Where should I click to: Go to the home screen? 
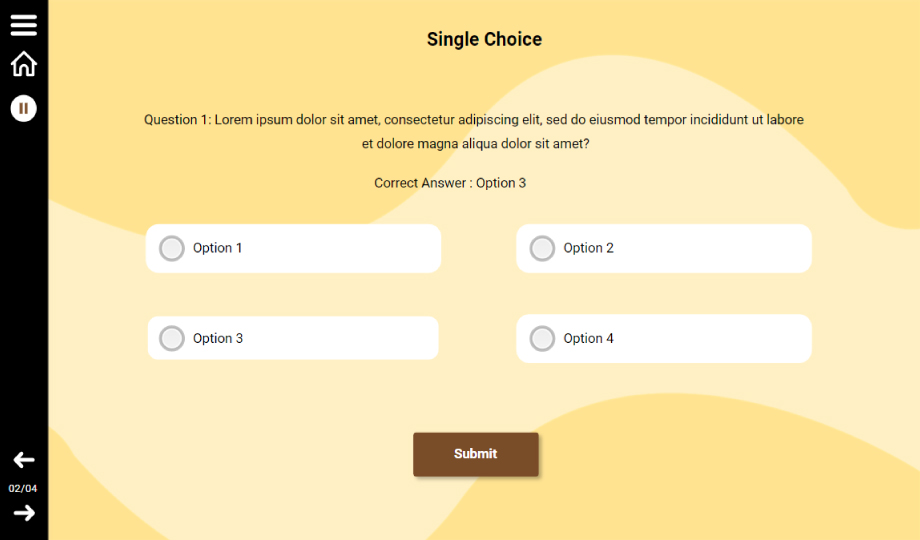(x=24, y=64)
